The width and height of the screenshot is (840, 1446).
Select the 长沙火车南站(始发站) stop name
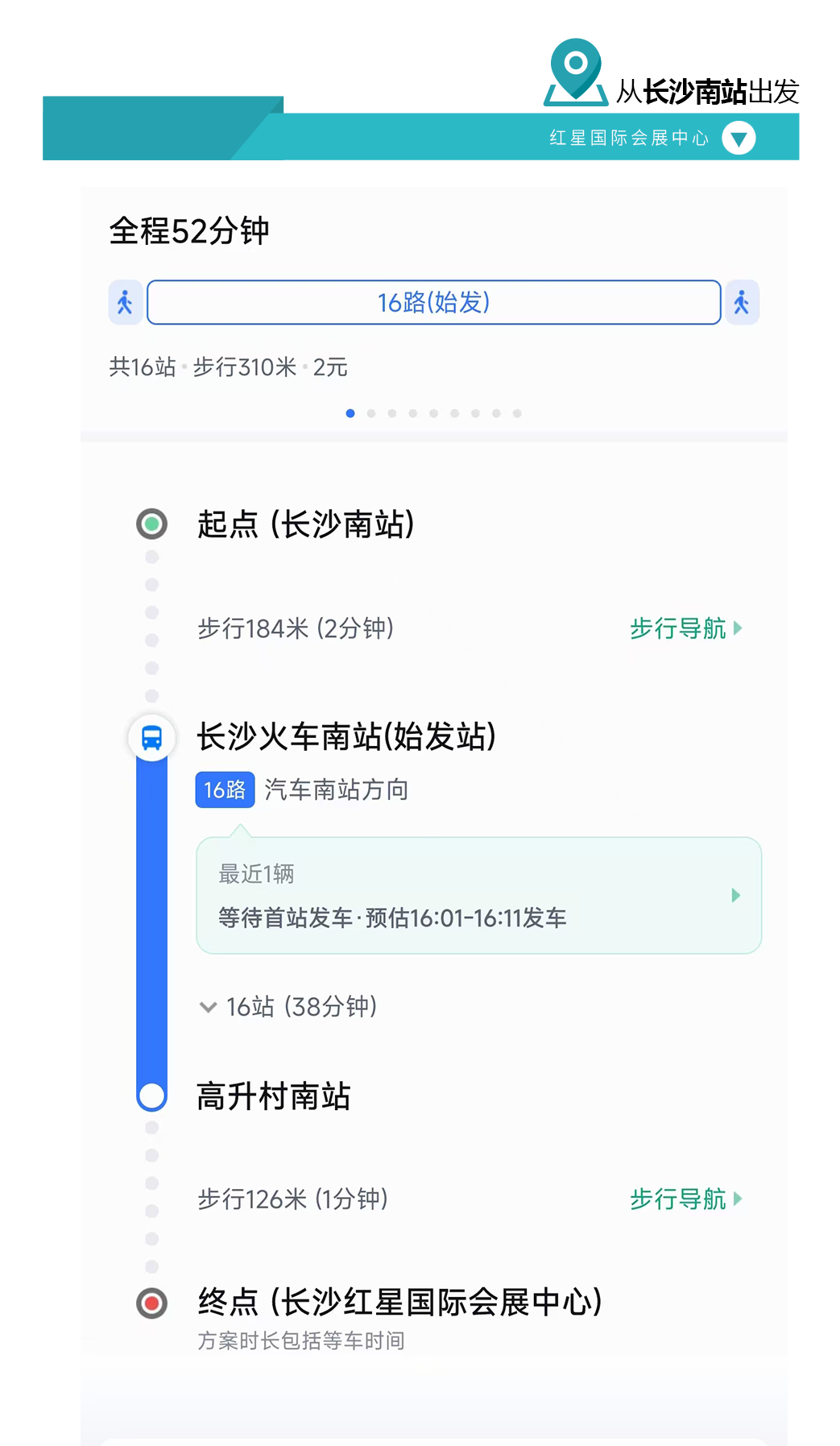pyautogui.click(x=346, y=736)
